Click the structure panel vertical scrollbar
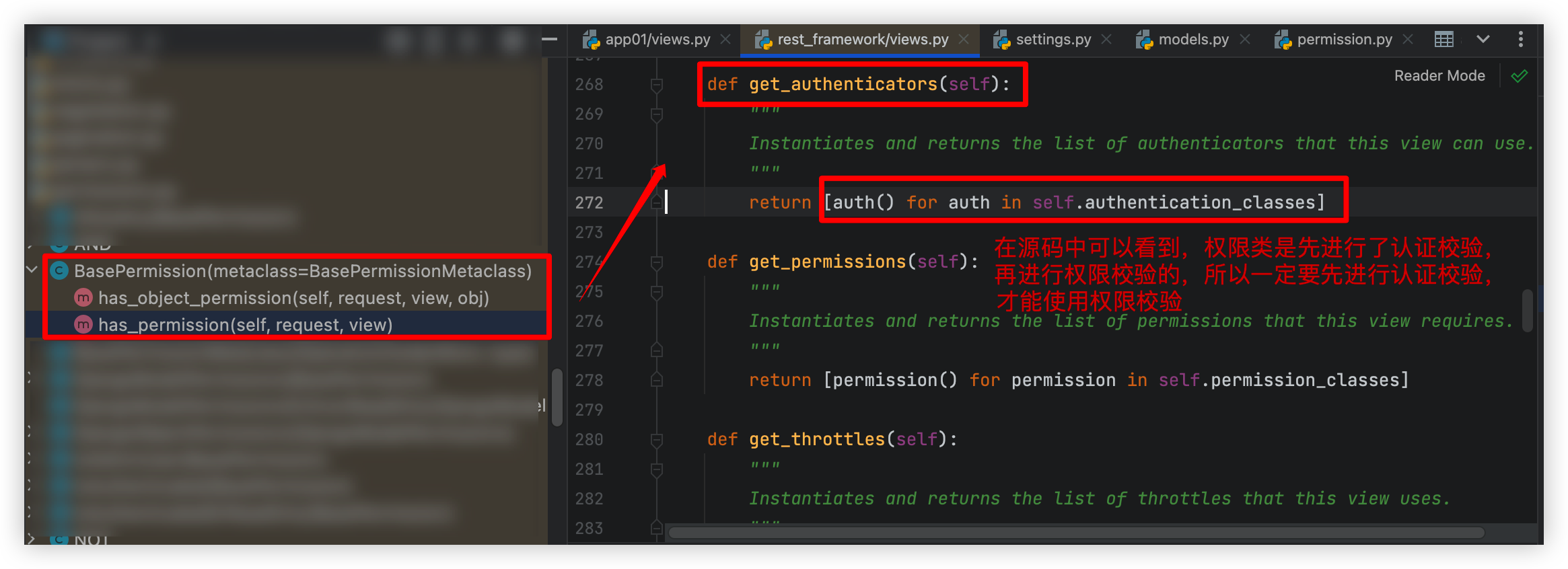The height and width of the screenshot is (569, 1568). tap(557, 397)
